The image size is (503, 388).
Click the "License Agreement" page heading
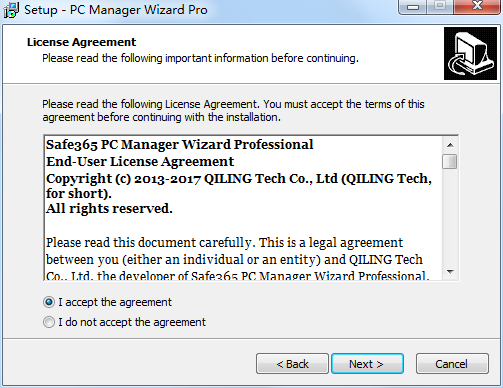pos(81,42)
